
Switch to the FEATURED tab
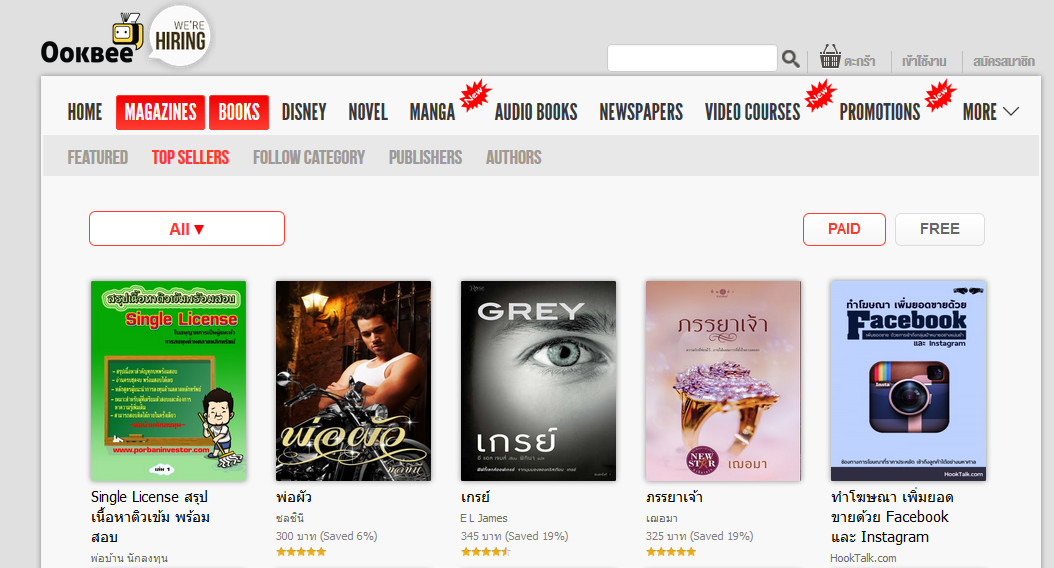click(97, 157)
